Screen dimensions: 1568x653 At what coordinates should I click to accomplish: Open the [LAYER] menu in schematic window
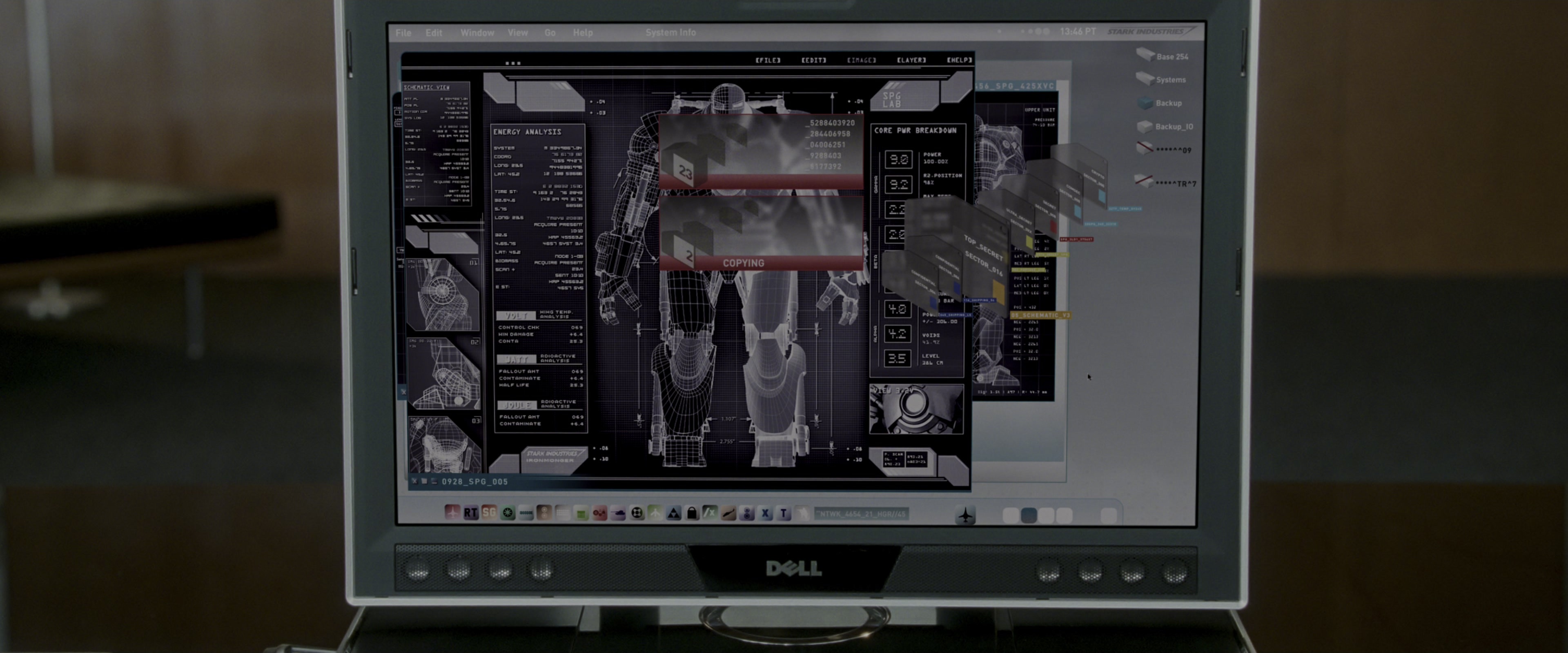[x=911, y=60]
